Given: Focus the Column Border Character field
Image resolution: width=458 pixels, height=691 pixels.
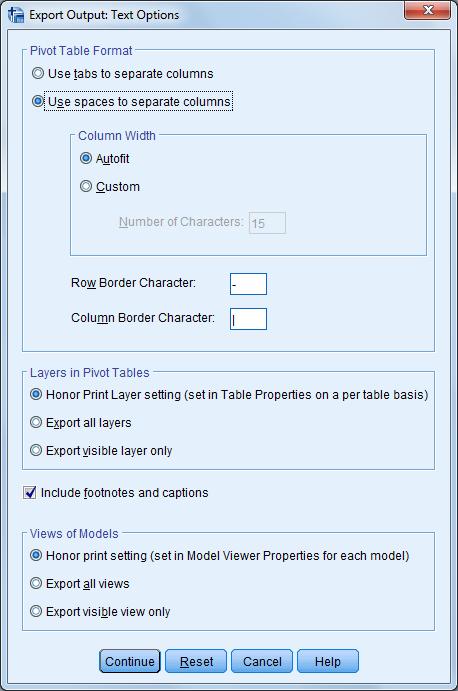Looking at the screenshot, I should pos(249,319).
